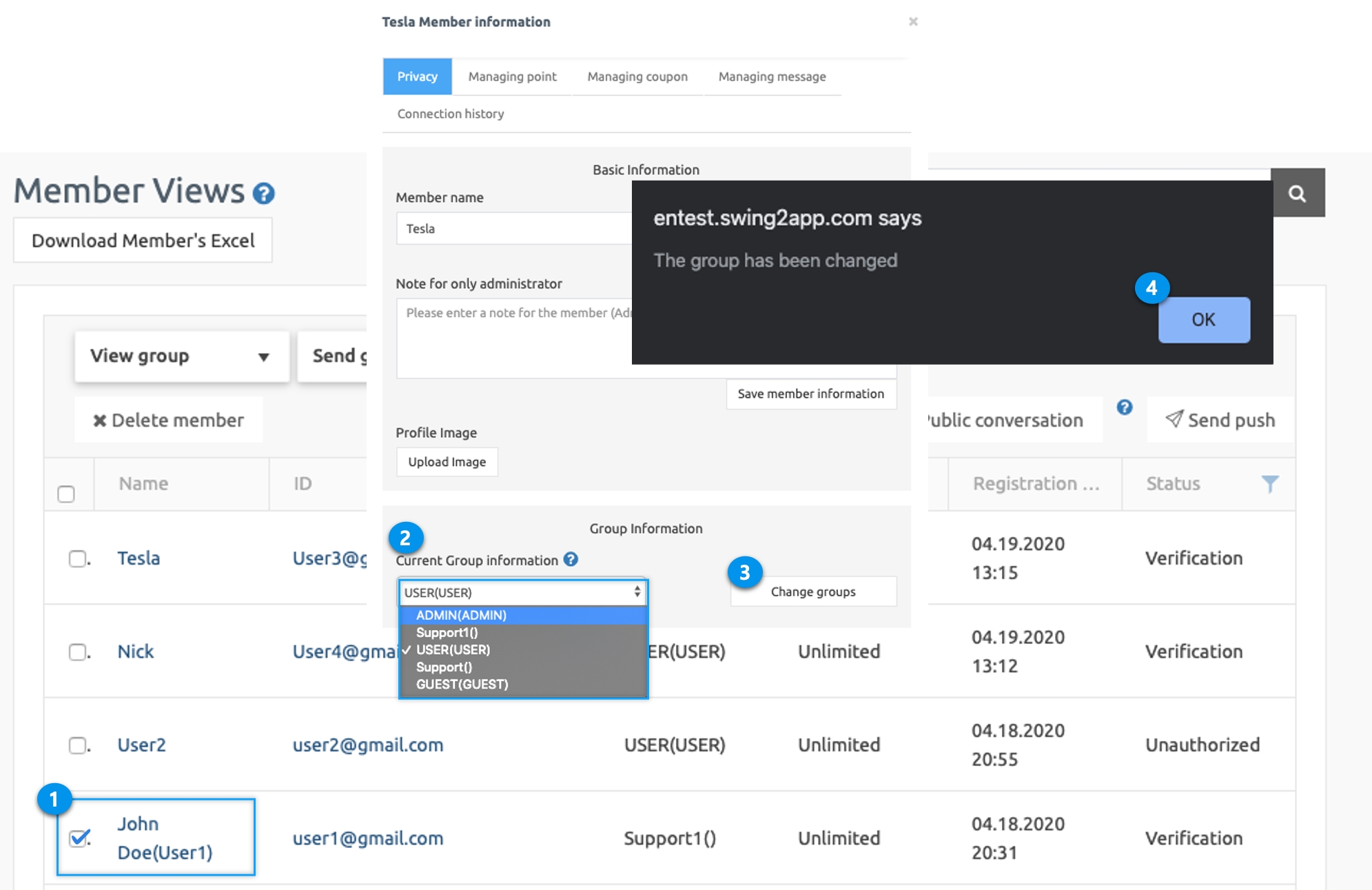The height and width of the screenshot is (890, 1372).
Task: Click Support1() group cell for John Doe
Action: (x=670, y=838)
